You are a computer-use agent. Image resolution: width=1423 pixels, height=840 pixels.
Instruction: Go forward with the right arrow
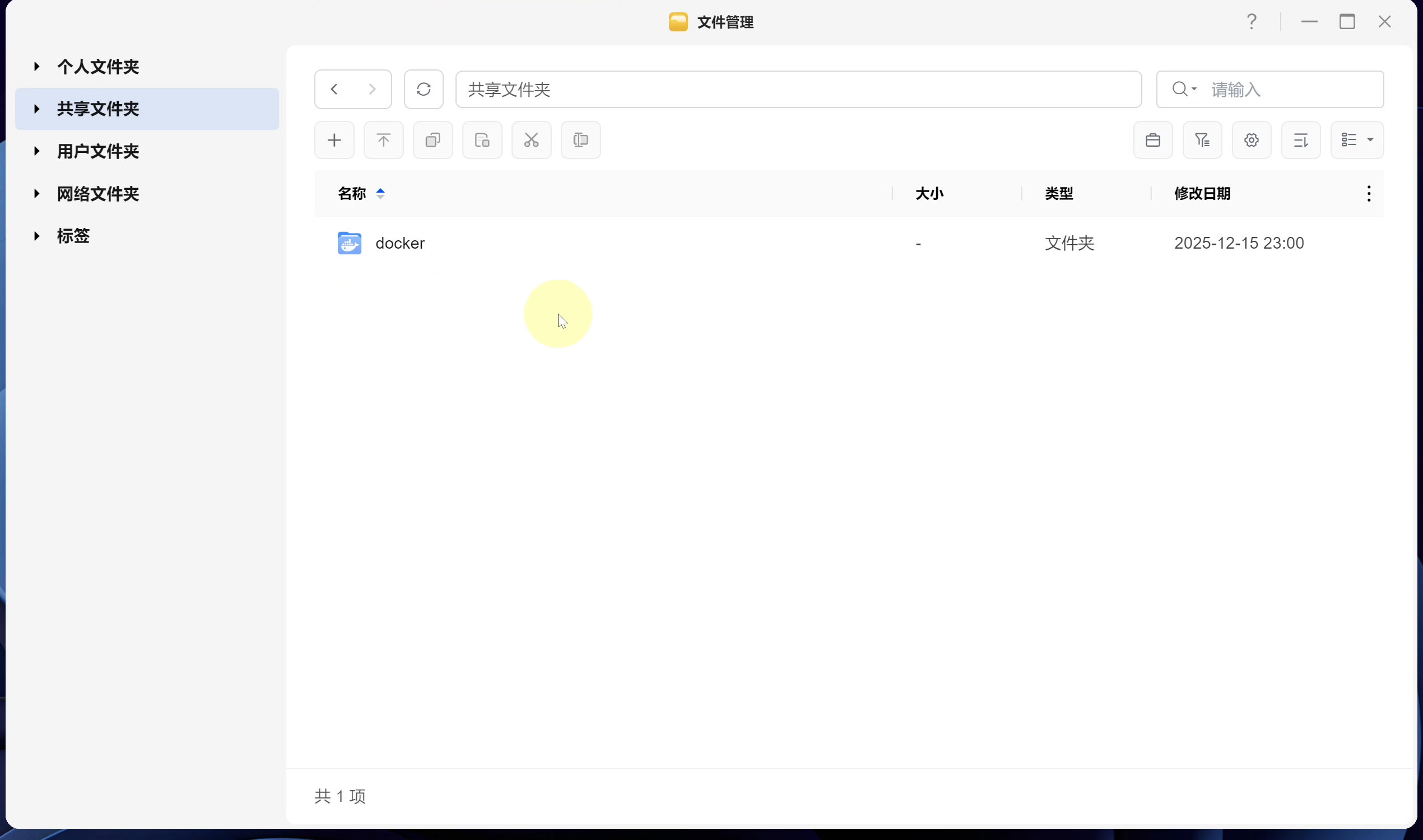372,90
